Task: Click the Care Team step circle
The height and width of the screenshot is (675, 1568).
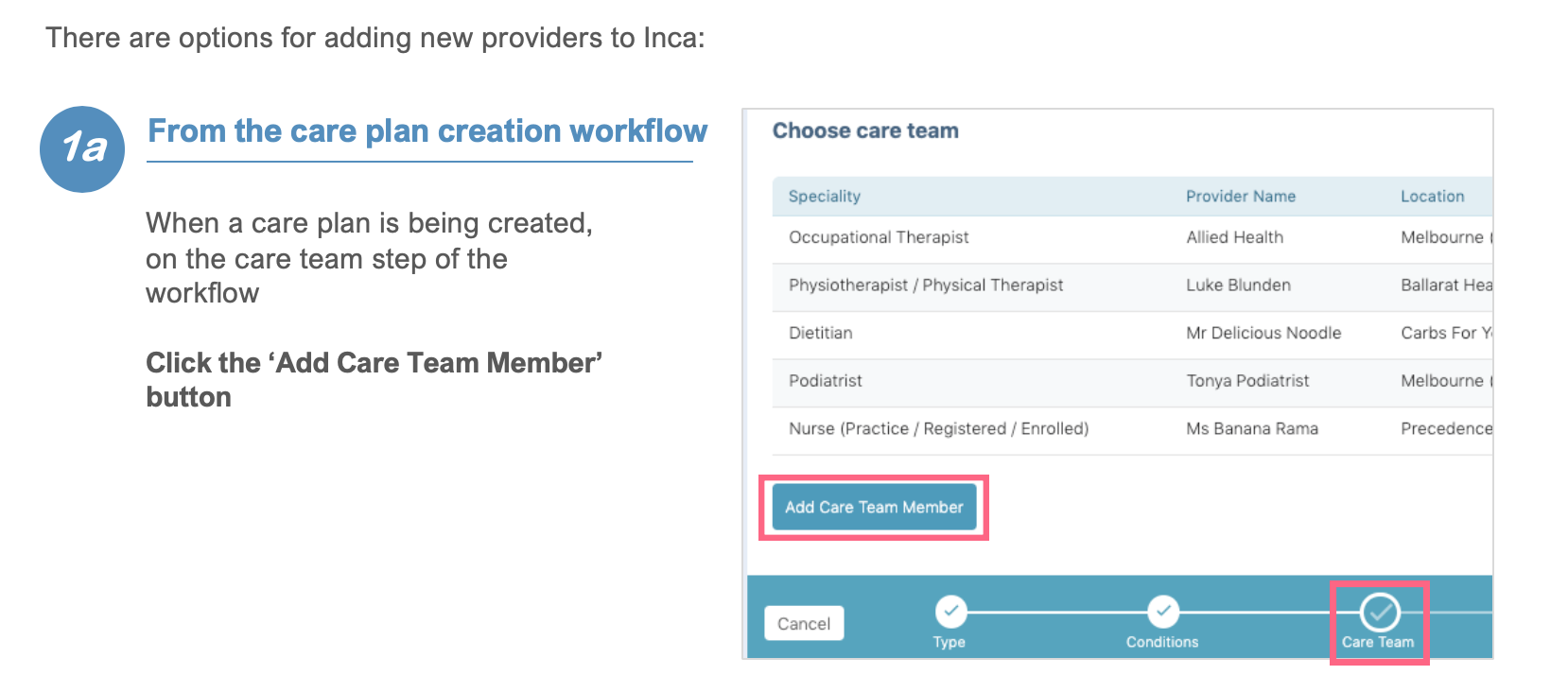Action: pos(1380,613)
